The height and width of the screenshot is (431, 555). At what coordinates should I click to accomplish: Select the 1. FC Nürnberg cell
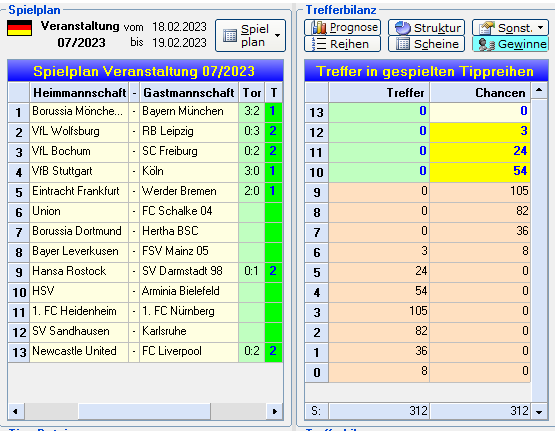coord(189,312)
